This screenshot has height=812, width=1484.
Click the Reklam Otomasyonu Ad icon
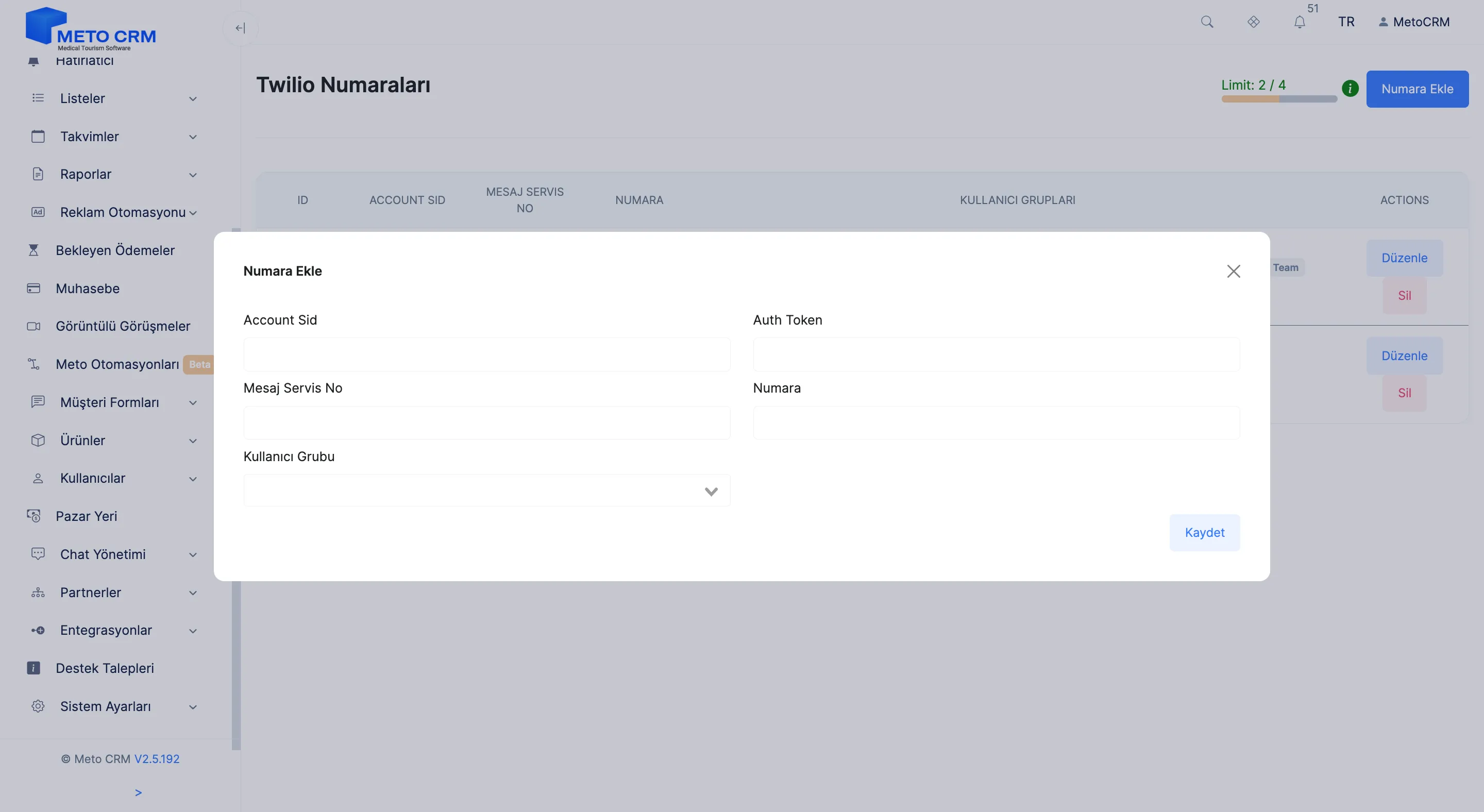38,212
